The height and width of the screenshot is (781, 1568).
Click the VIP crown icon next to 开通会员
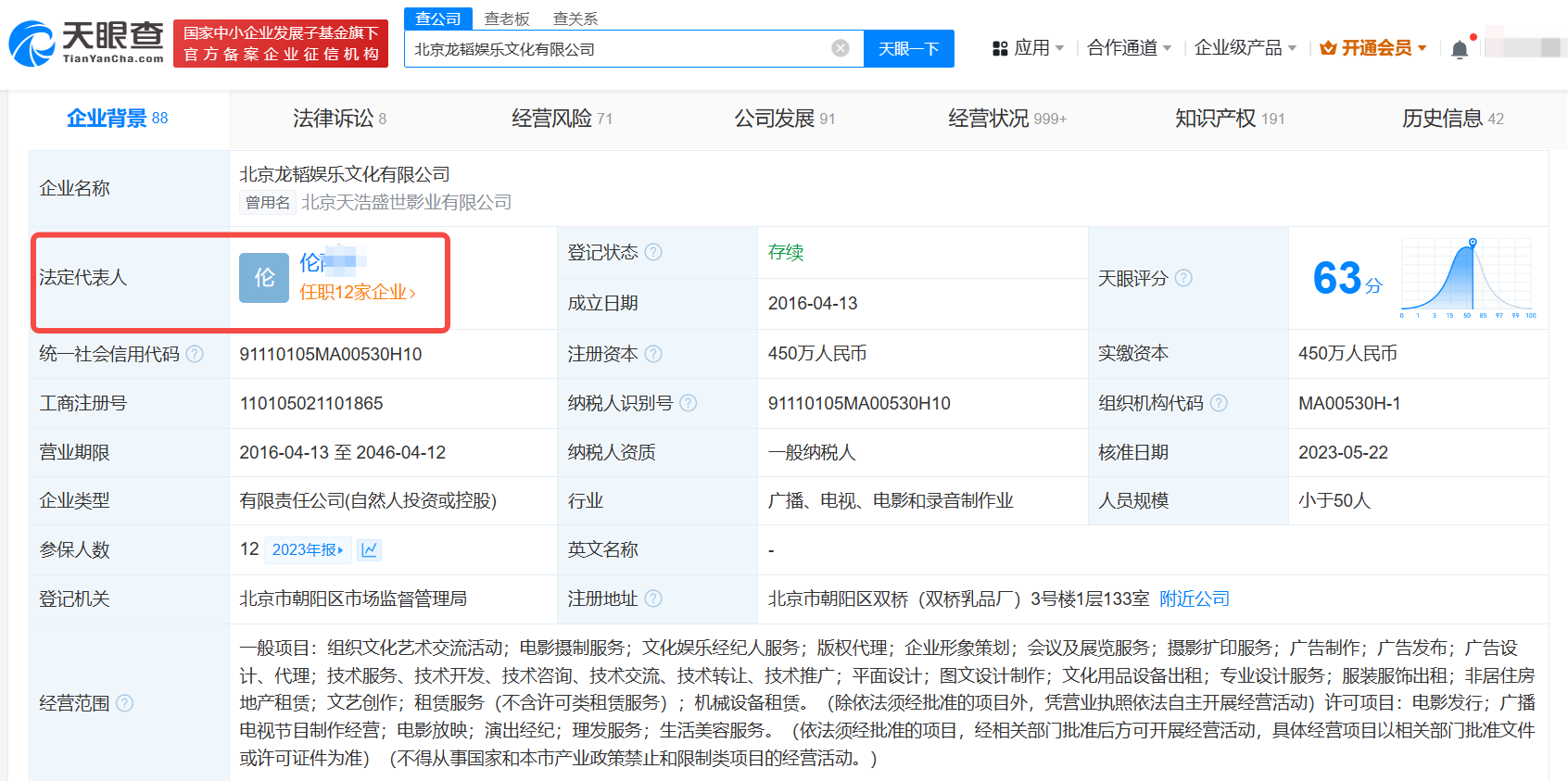(x=1328, y=48)
